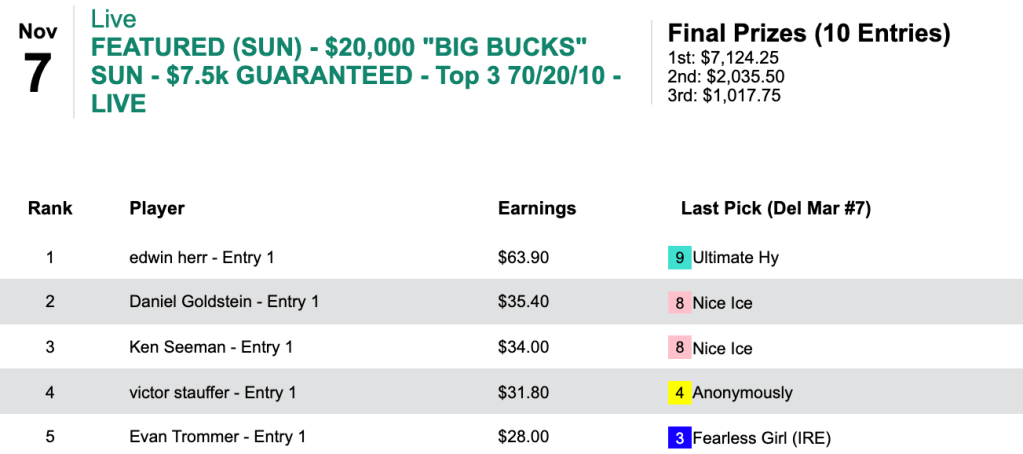Screen dimensions: 1023x454
Task: Open the Fearless Girl (IRE) pick
Action: point(761,438)
